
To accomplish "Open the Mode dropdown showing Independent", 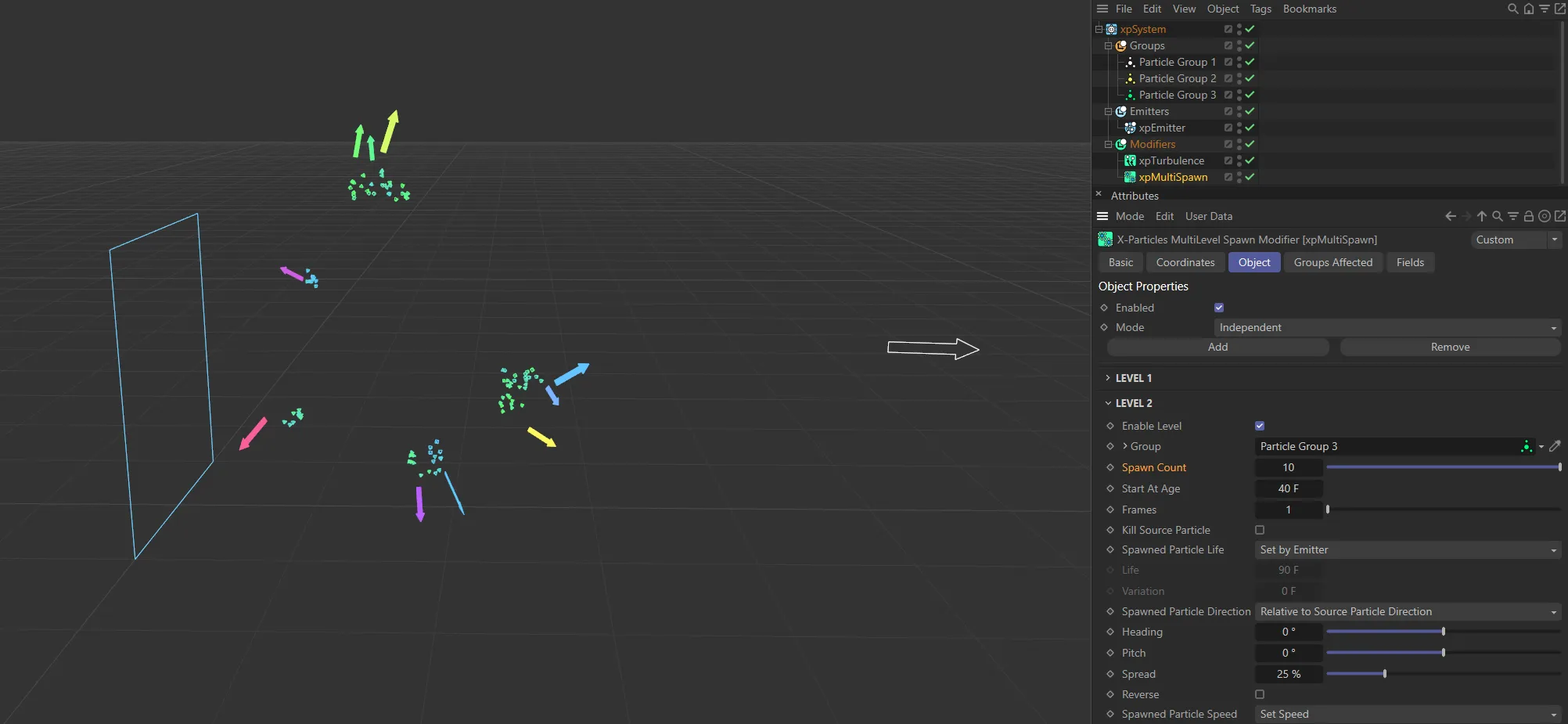I will pos(1386,327).
